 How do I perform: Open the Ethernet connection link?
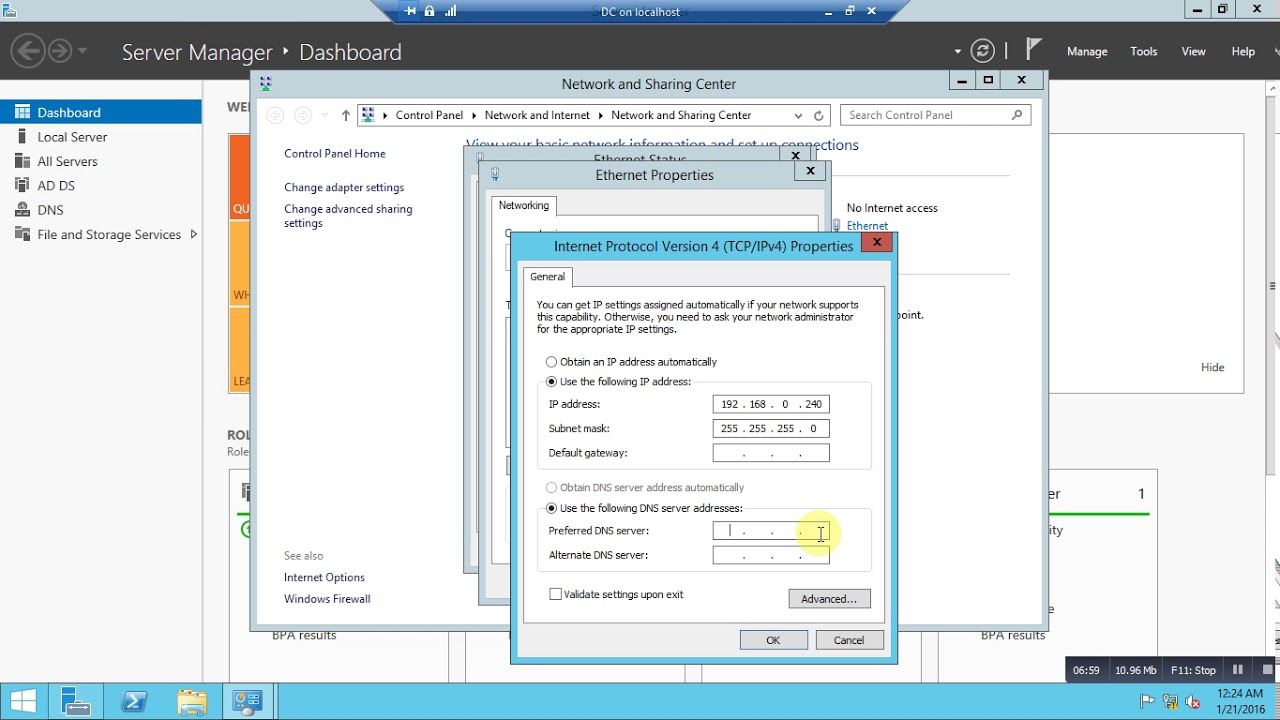tap(867, 226)
